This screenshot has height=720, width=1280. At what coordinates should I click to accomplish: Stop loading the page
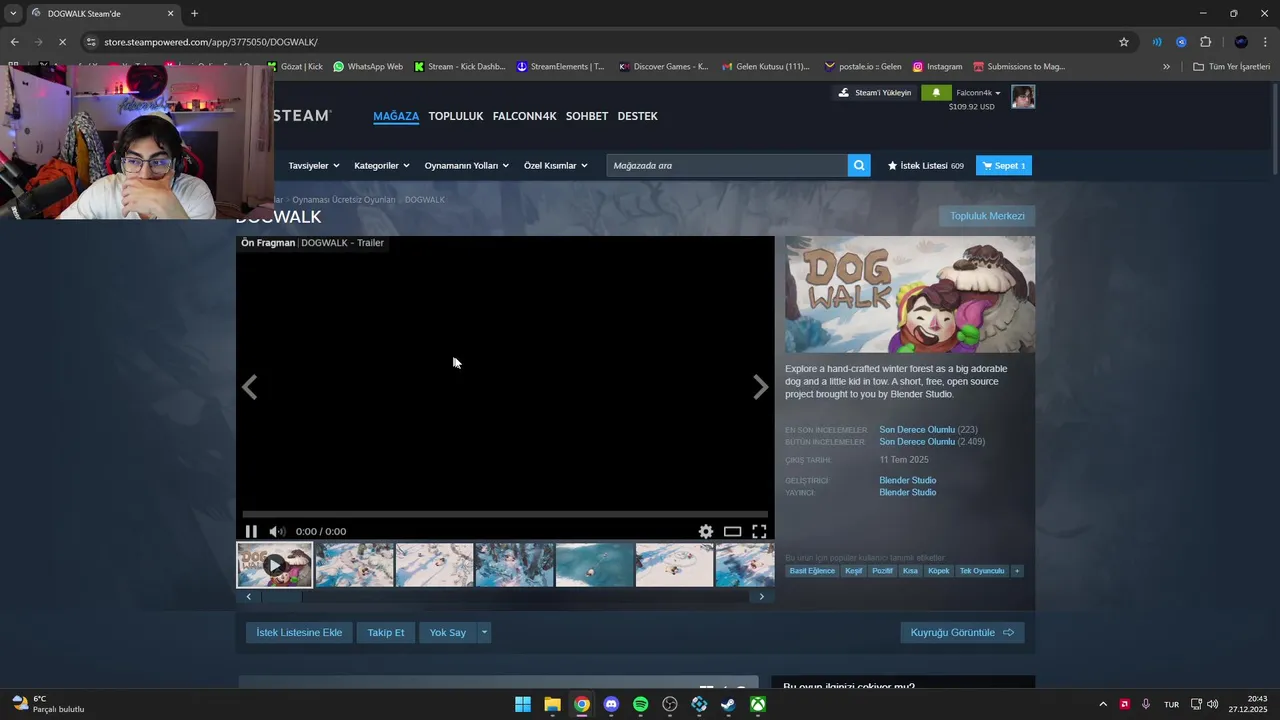(x=62, y=42)
